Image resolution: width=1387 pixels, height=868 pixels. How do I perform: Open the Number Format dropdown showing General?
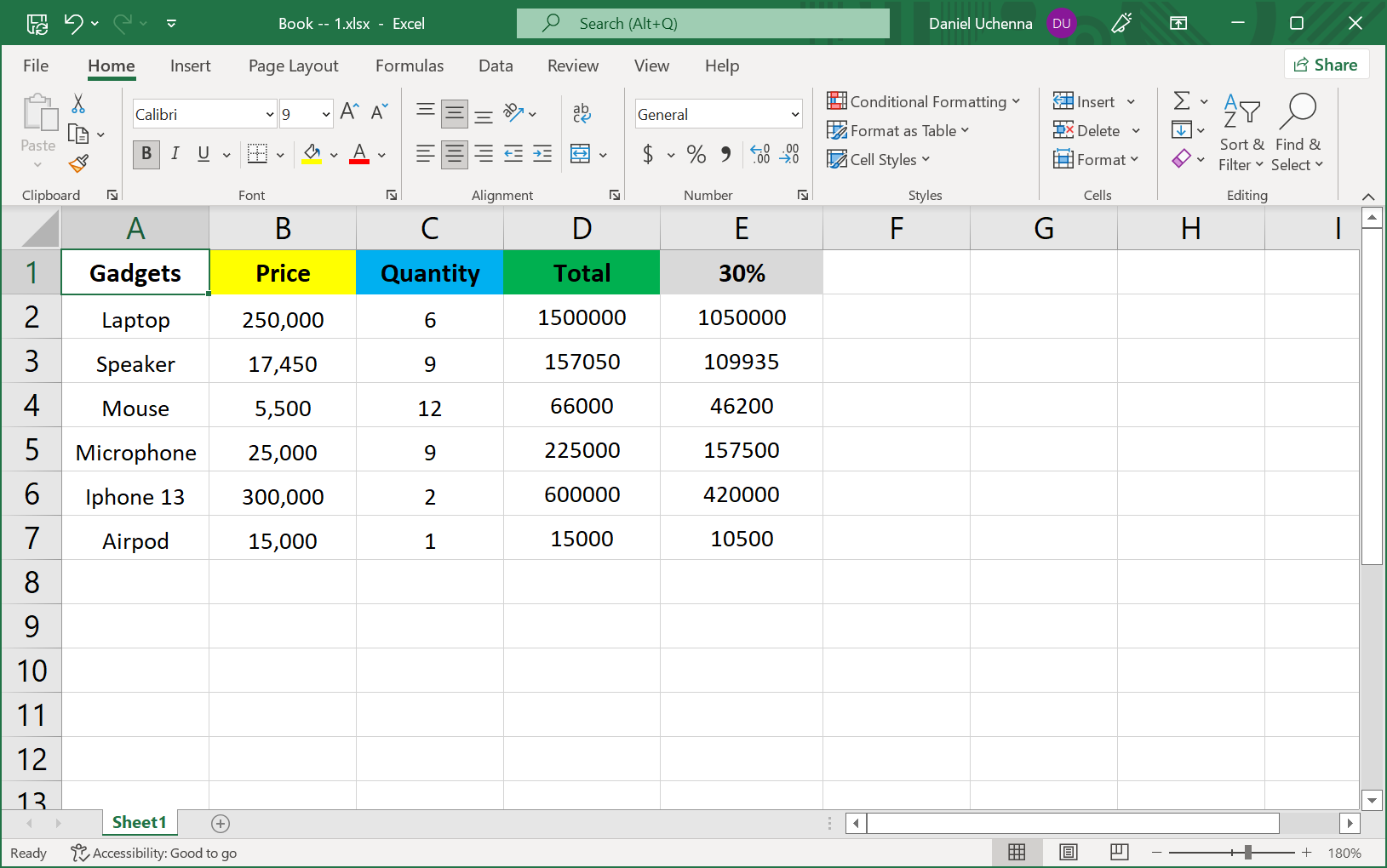(718, 113)
